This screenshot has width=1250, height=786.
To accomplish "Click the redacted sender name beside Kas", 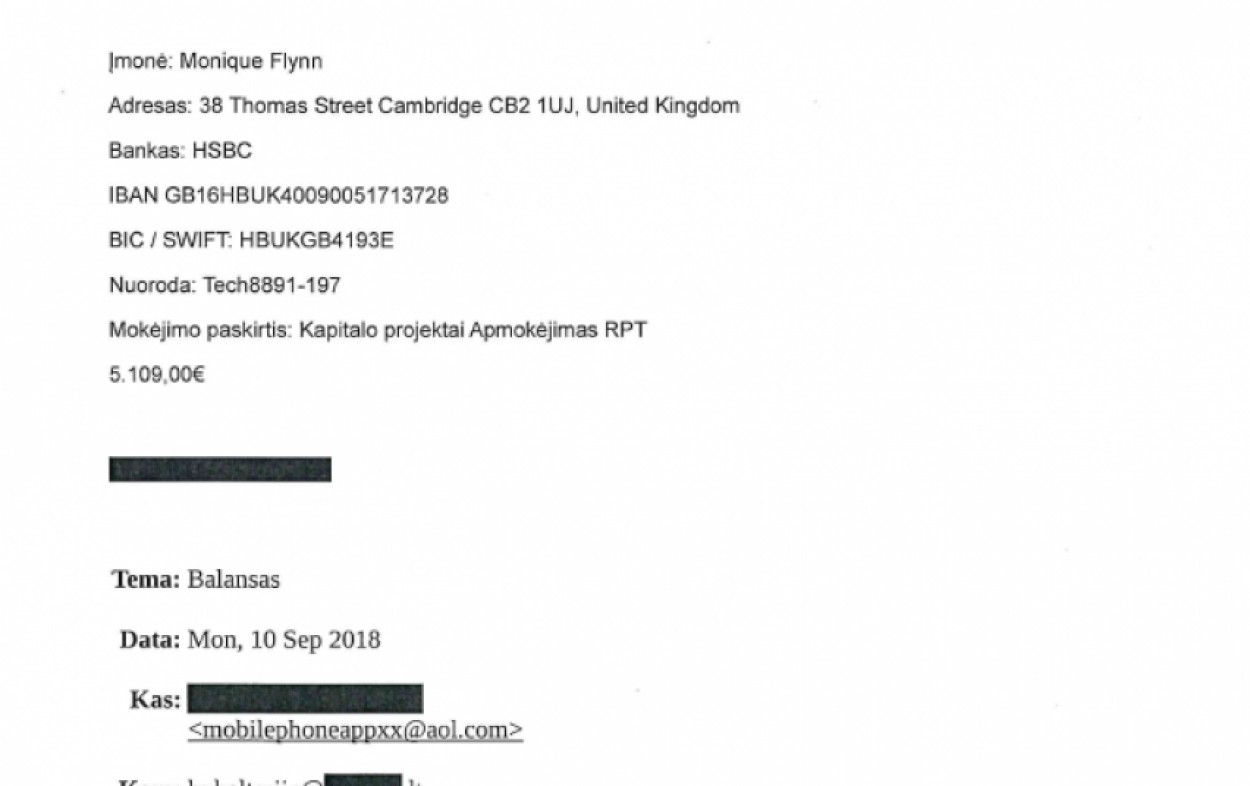I will [x=305, y=699].
